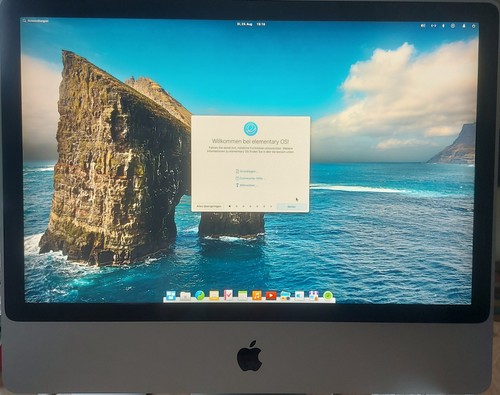This screenshot has height=395, width=500.
Task: Open AppCenter from the dock
Action: (x=314, y=296)
